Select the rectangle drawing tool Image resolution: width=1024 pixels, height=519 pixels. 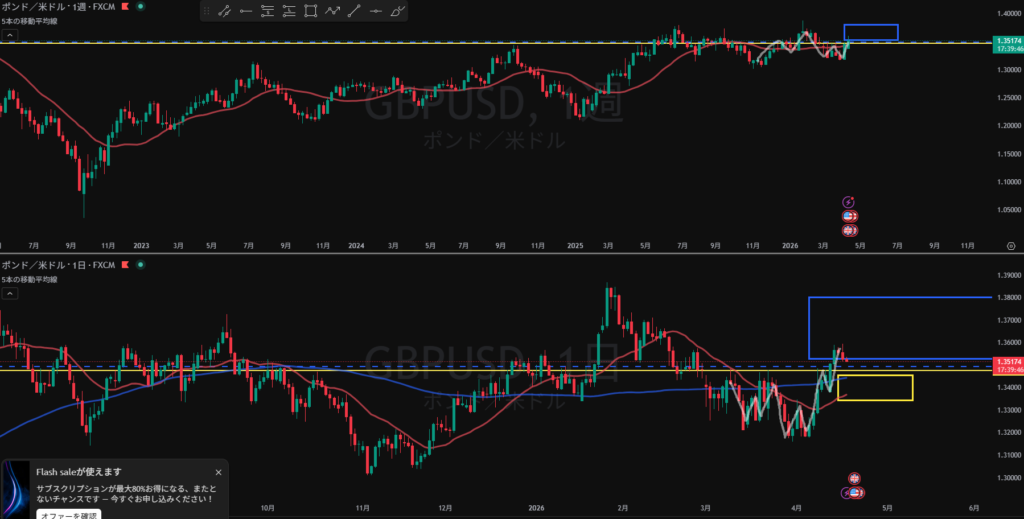pyautogui.click(x=311, y=12)
